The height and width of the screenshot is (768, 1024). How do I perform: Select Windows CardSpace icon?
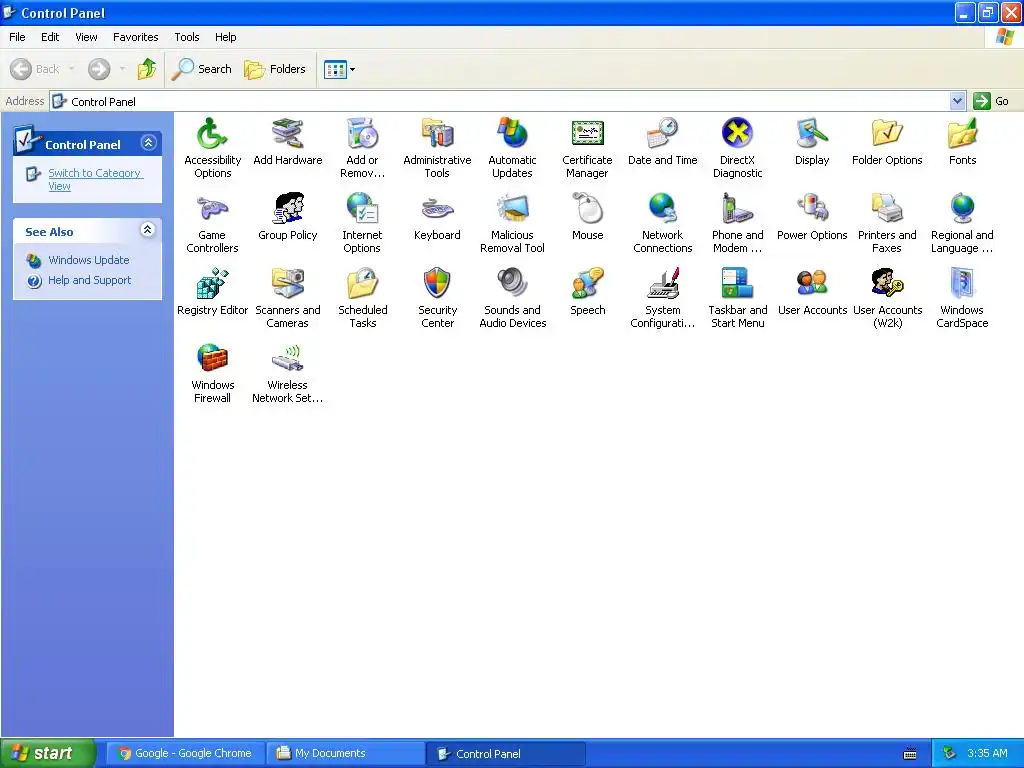[x=962, y=285]
